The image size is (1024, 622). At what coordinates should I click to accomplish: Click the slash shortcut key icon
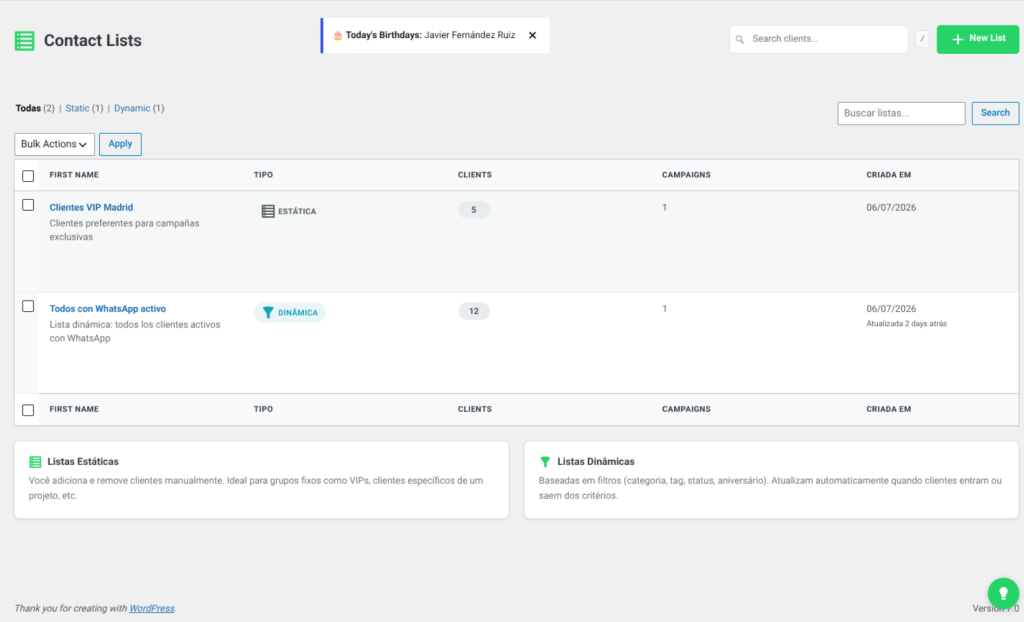point(922,39)
